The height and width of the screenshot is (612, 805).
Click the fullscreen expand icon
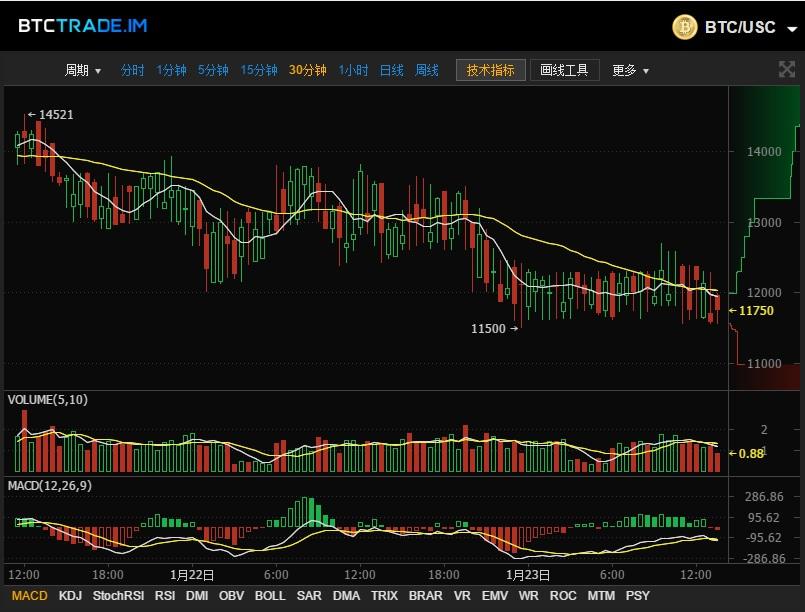[787, 69]
